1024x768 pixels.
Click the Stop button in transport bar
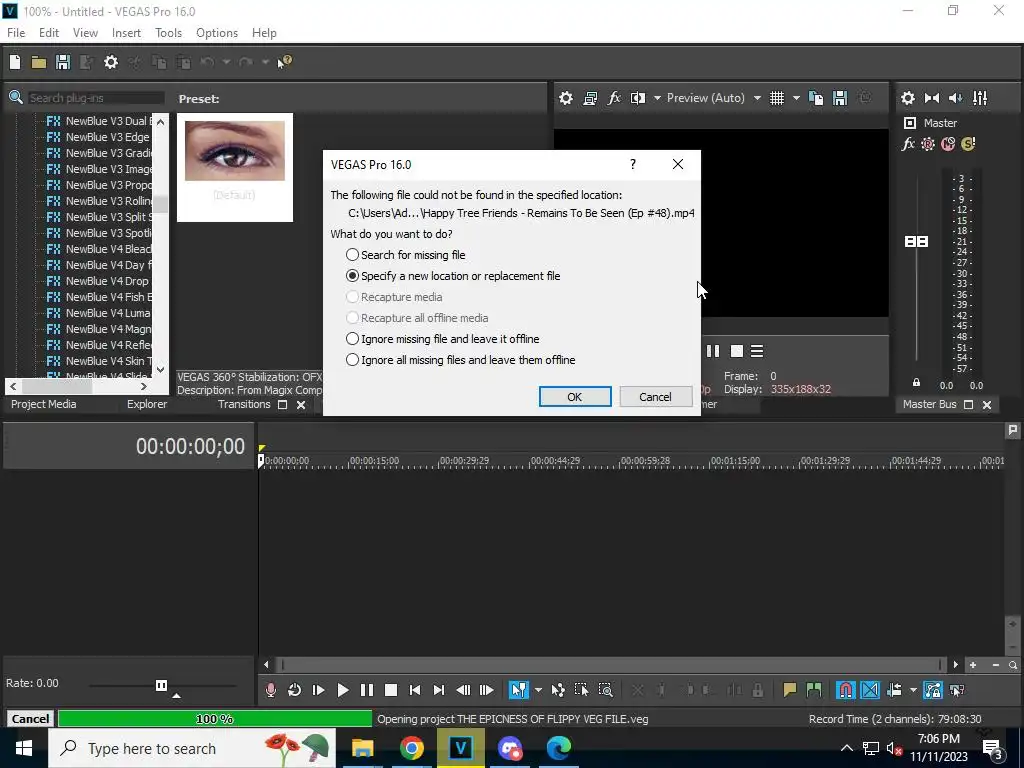coord(391,690)
